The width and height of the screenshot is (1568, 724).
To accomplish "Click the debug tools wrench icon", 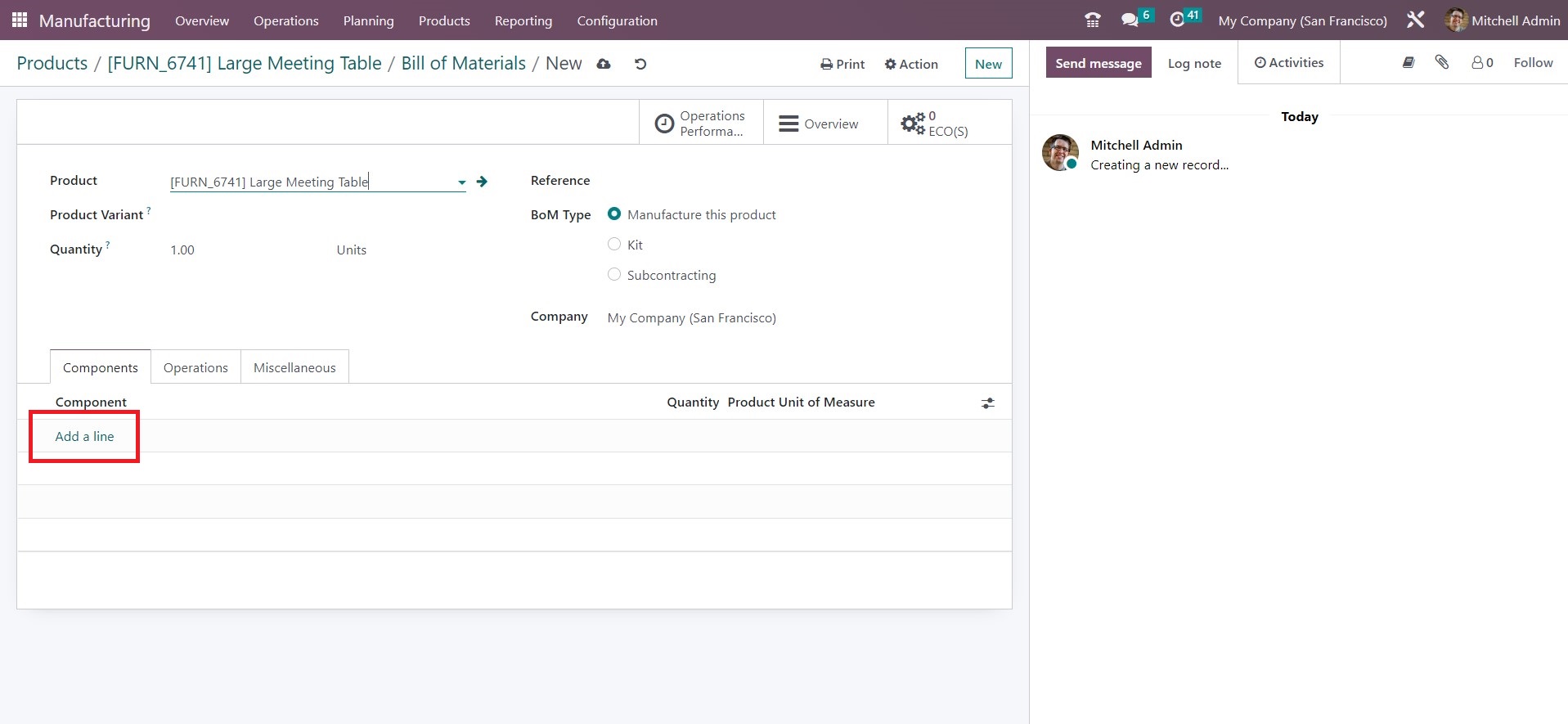I will 1415,20.
